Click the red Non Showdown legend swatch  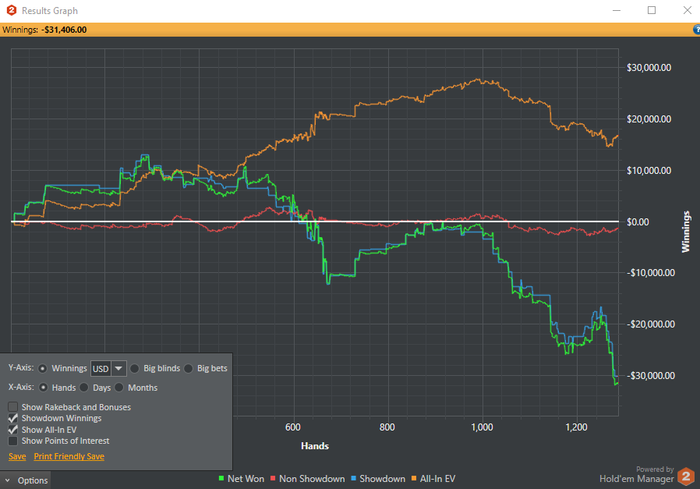tap(273, 479)
